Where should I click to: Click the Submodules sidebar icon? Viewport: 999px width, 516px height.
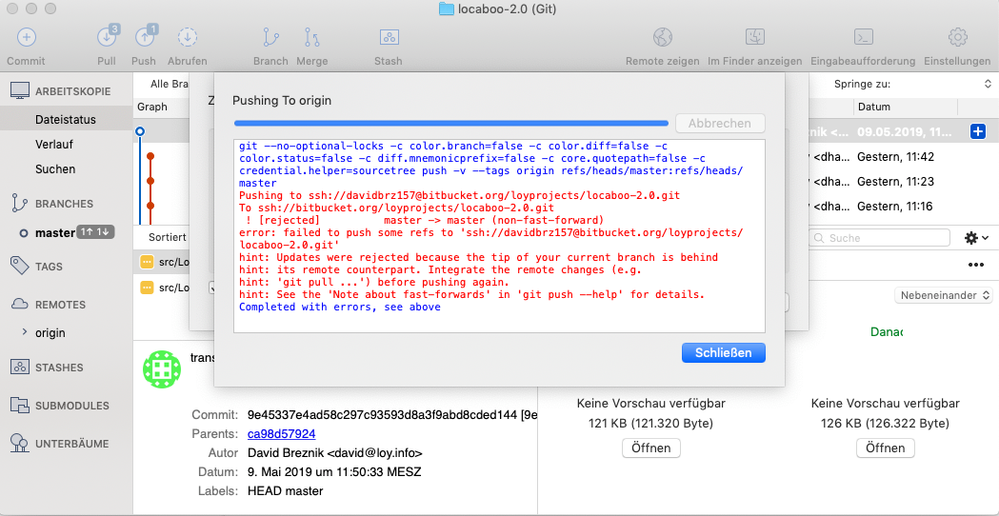[x=19, y=405]
